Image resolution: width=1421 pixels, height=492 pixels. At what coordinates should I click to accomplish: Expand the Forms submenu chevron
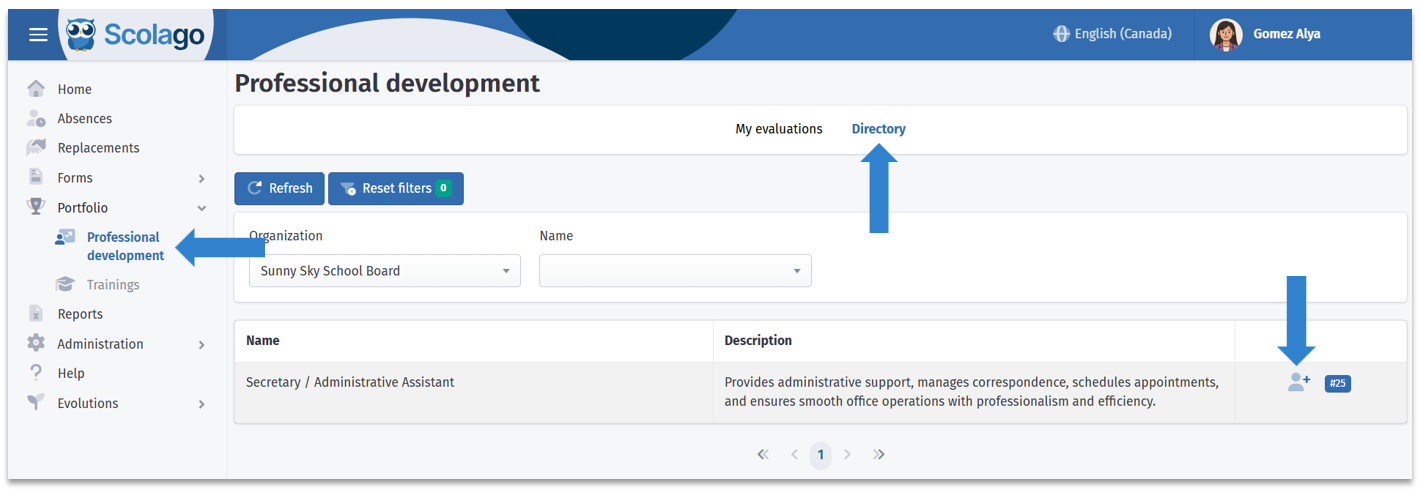pos(201,178)
